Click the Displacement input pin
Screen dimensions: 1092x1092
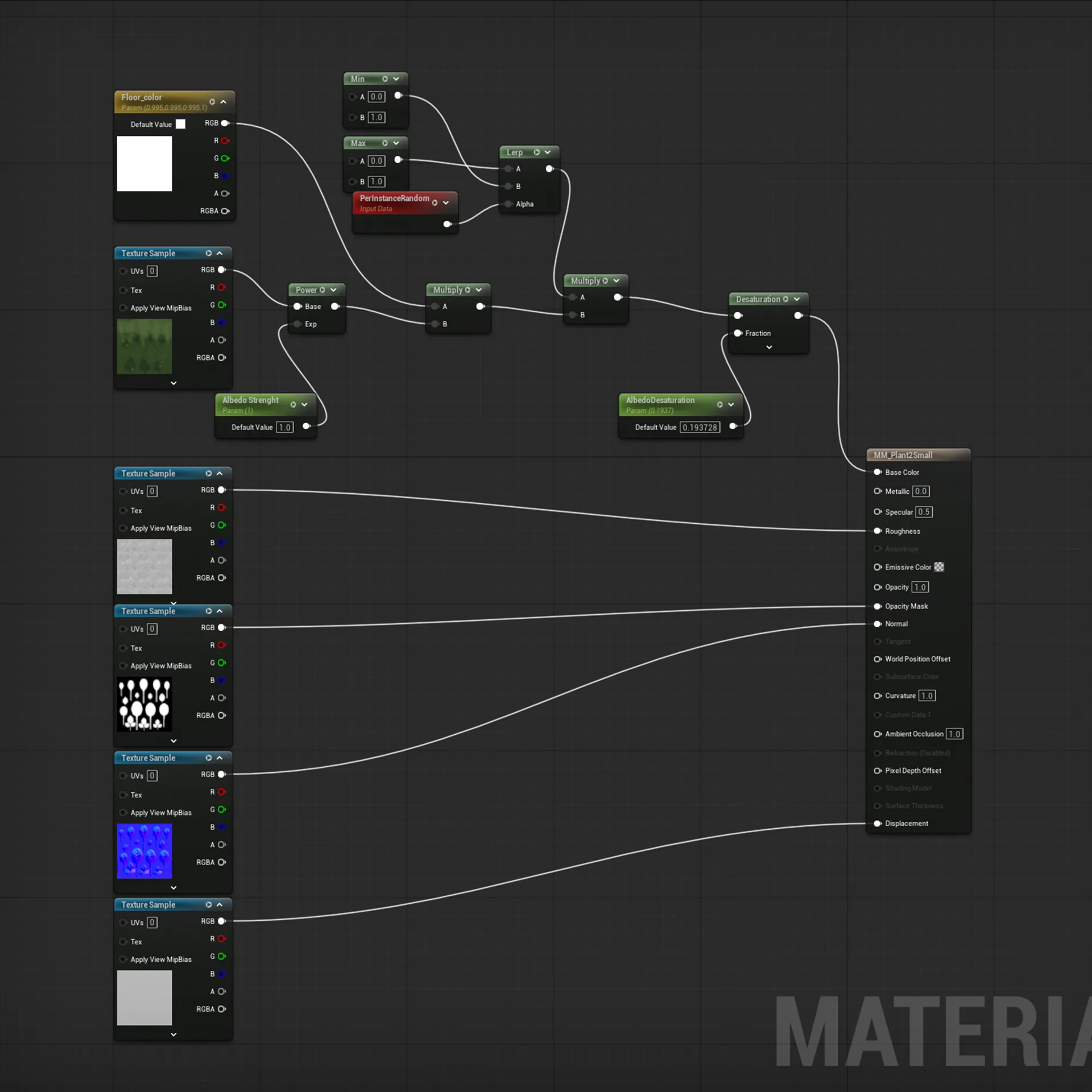pos(878,824)
